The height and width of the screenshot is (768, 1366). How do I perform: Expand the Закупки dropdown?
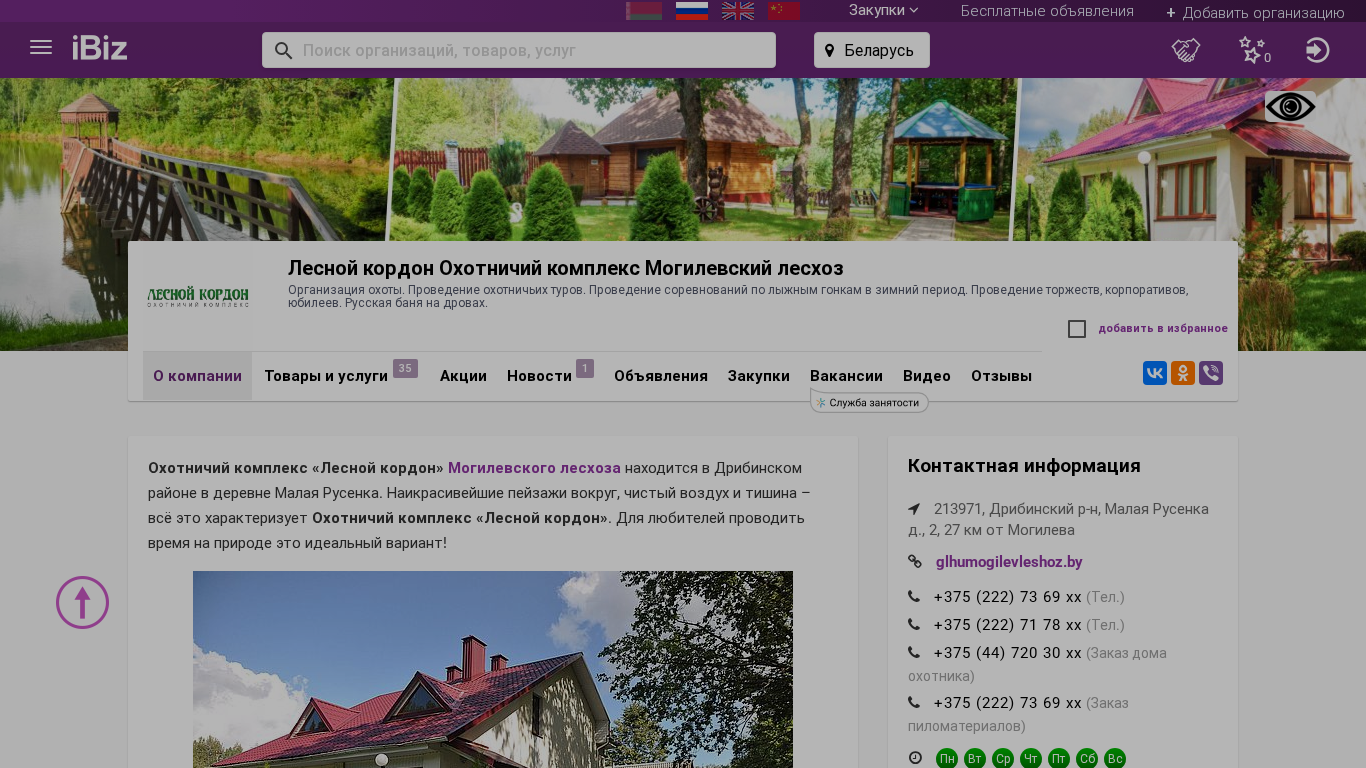click(x=883, y=11)
